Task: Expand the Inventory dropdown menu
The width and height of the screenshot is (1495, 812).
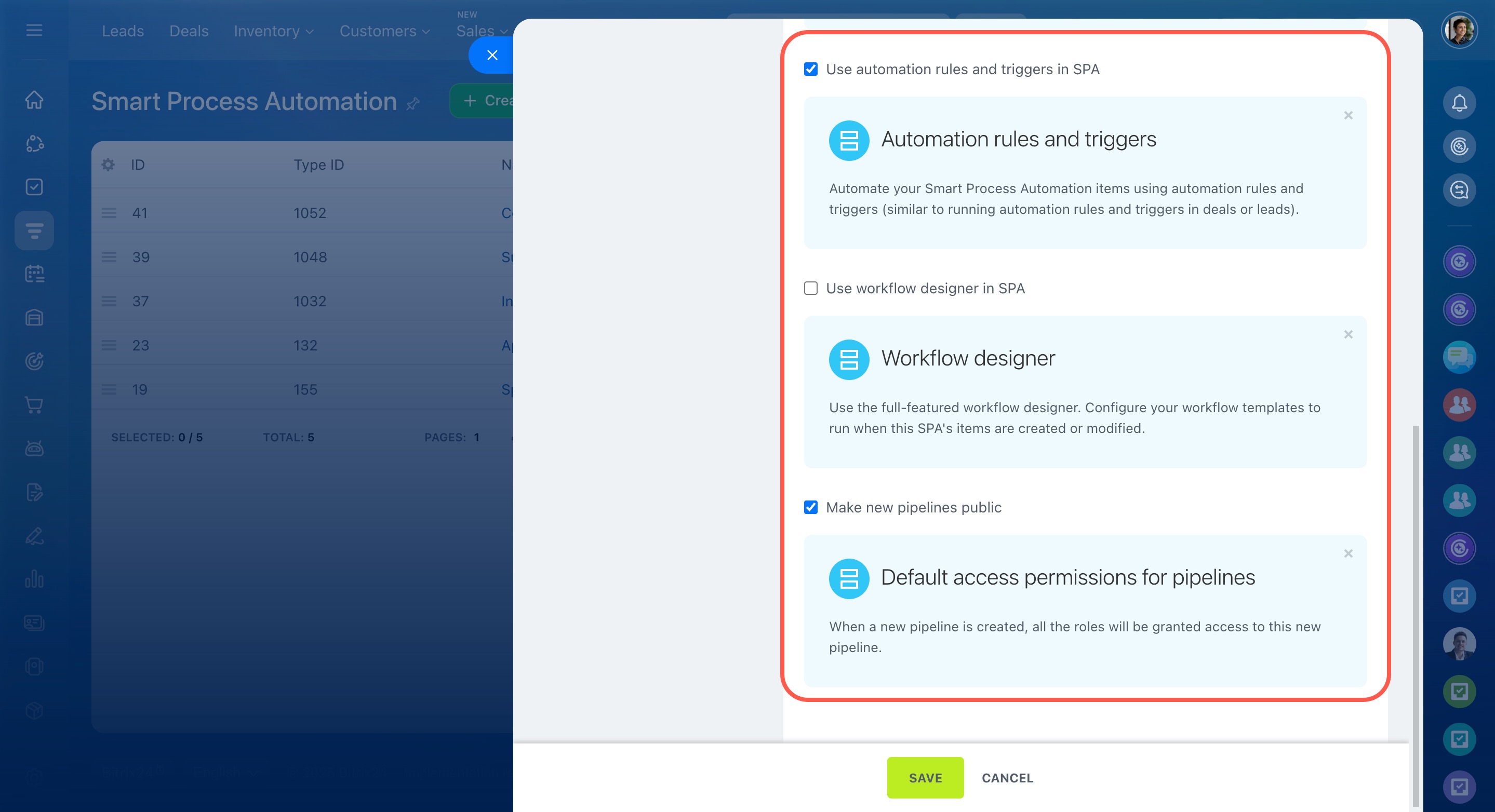Action: coord(273,31)
